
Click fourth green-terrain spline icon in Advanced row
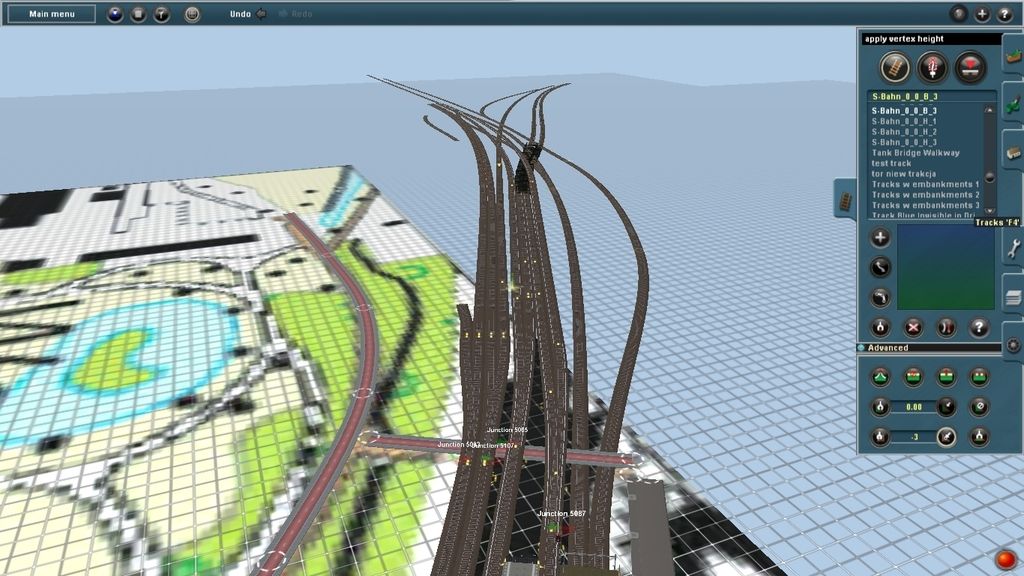coord(978,377)
